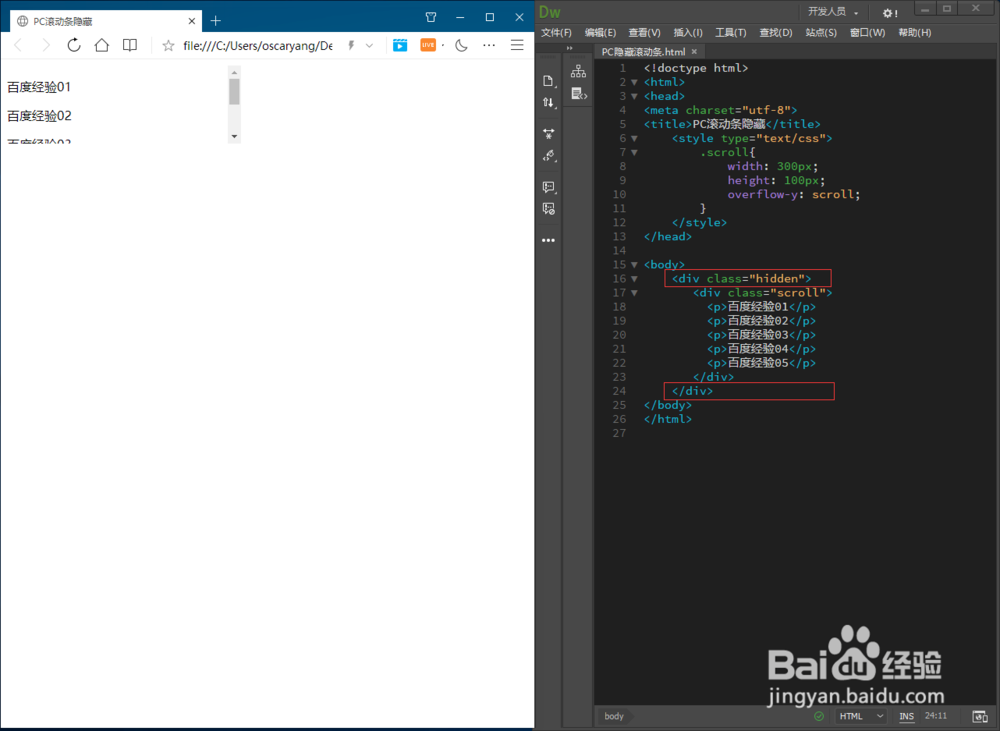Open the 站点(S) menu
Image resolution: width=1000 pixels, height=731 pixels.
coord(821,33)
